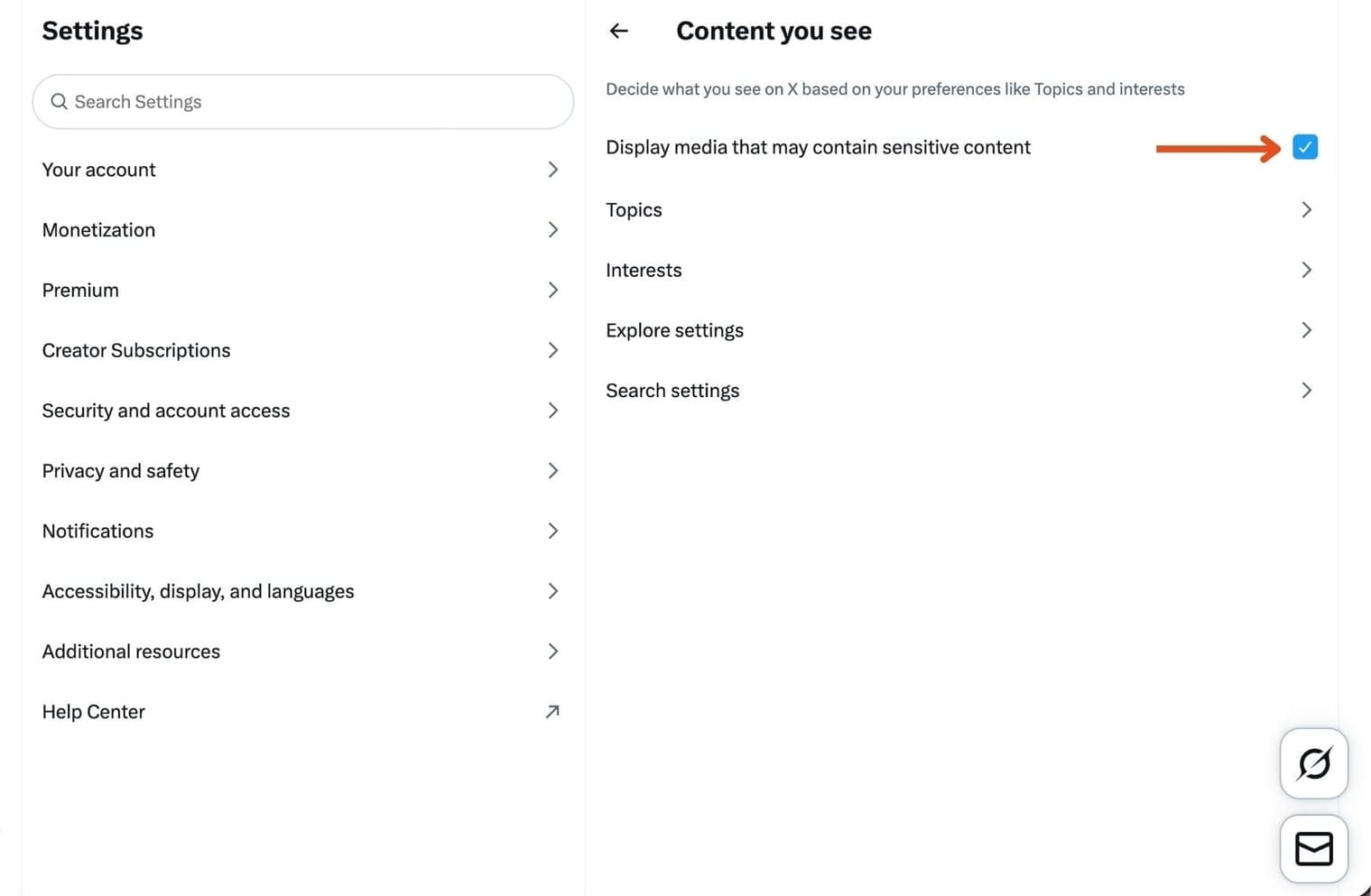Open Accessibility, display, and languages
Viewport: 1371px width, 896px height.
click(x=198, y=591)
